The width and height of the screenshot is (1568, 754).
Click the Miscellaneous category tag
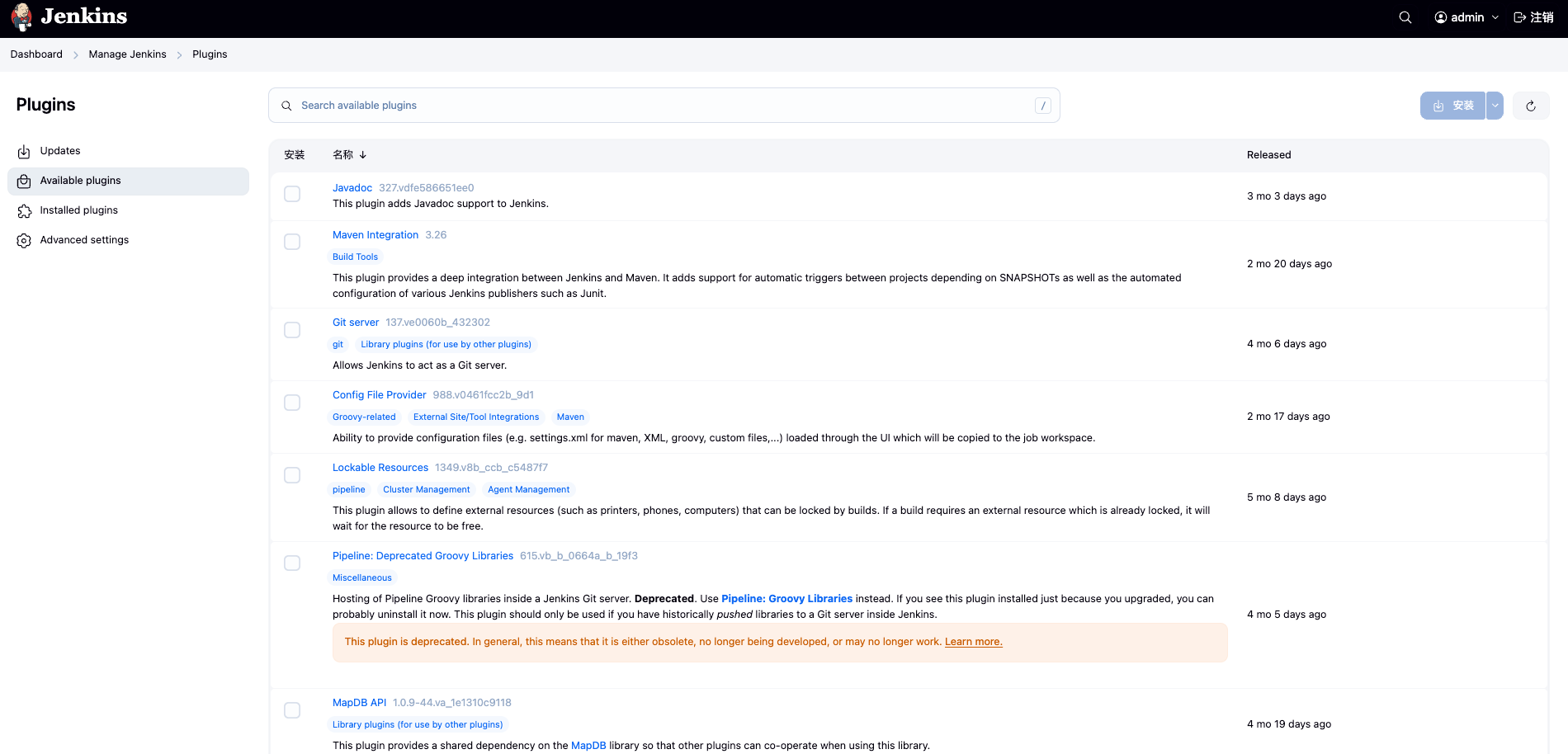tap(362, 578)
